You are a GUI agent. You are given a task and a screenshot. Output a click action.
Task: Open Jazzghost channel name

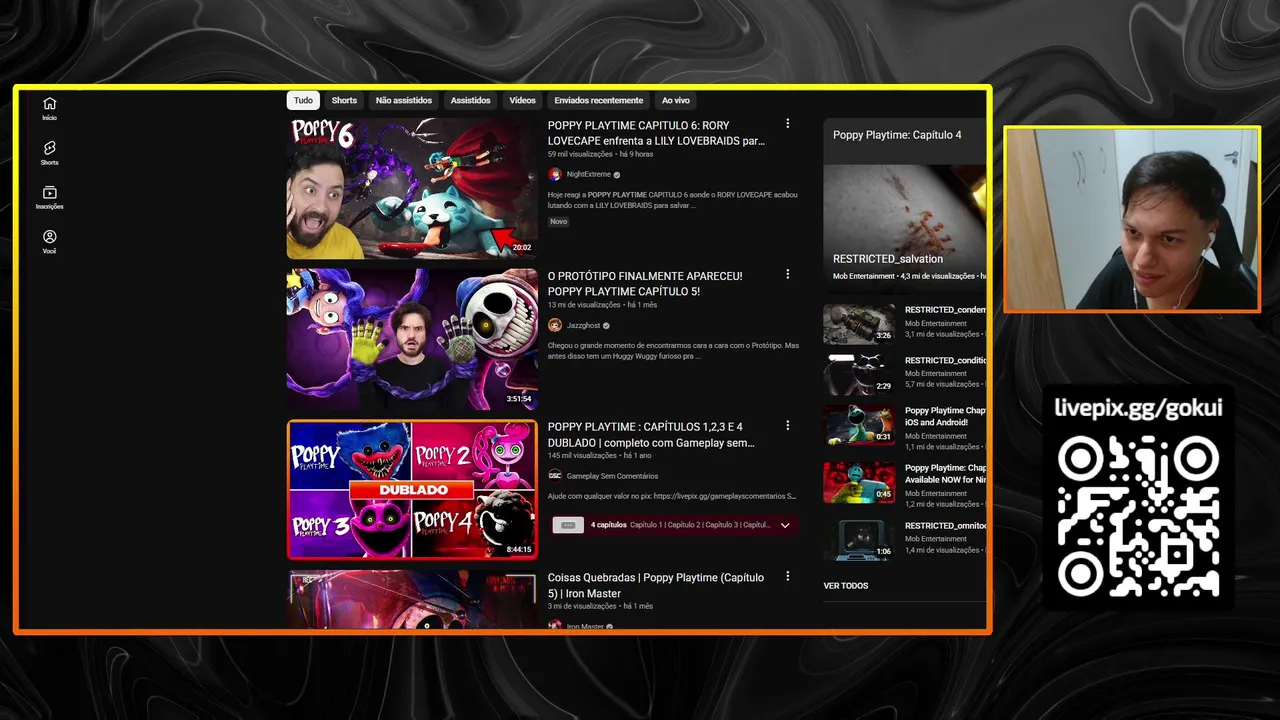(583, 325)
